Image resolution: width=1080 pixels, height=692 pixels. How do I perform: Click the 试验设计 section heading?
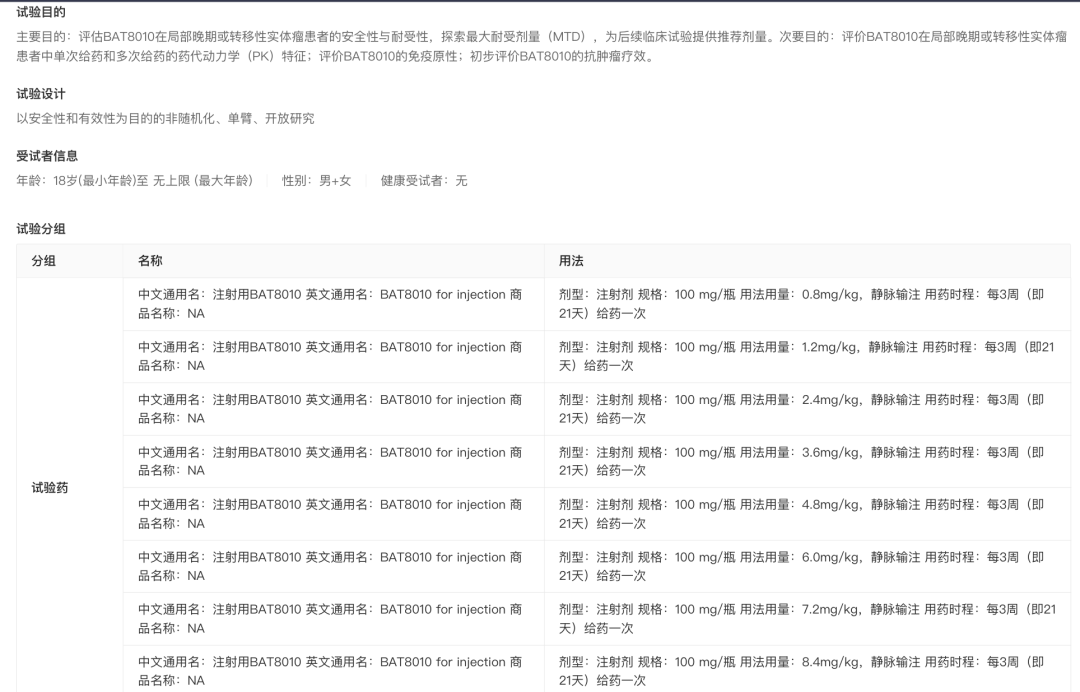[41, 94]
